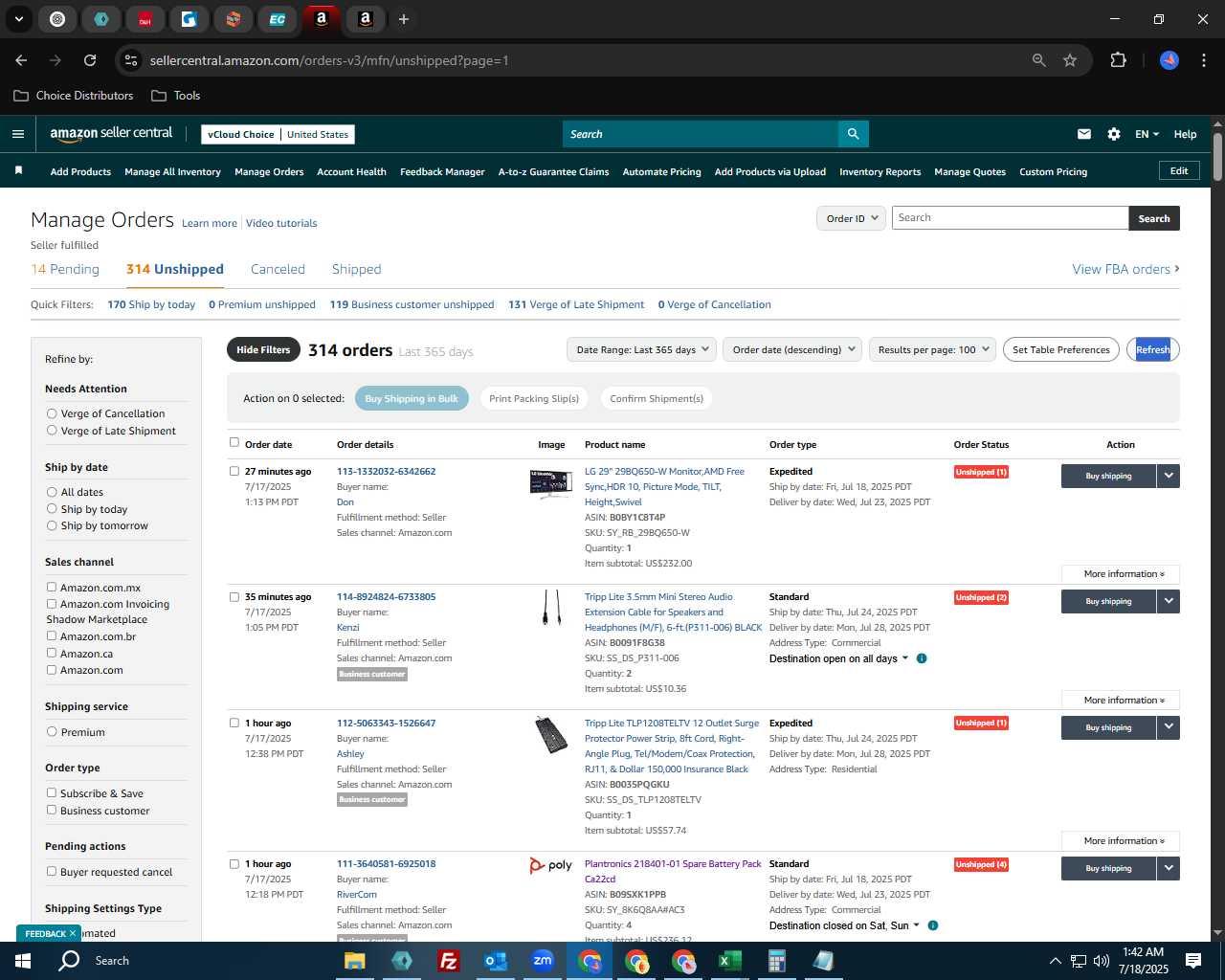Click the seller central search magnifier button

853,134
